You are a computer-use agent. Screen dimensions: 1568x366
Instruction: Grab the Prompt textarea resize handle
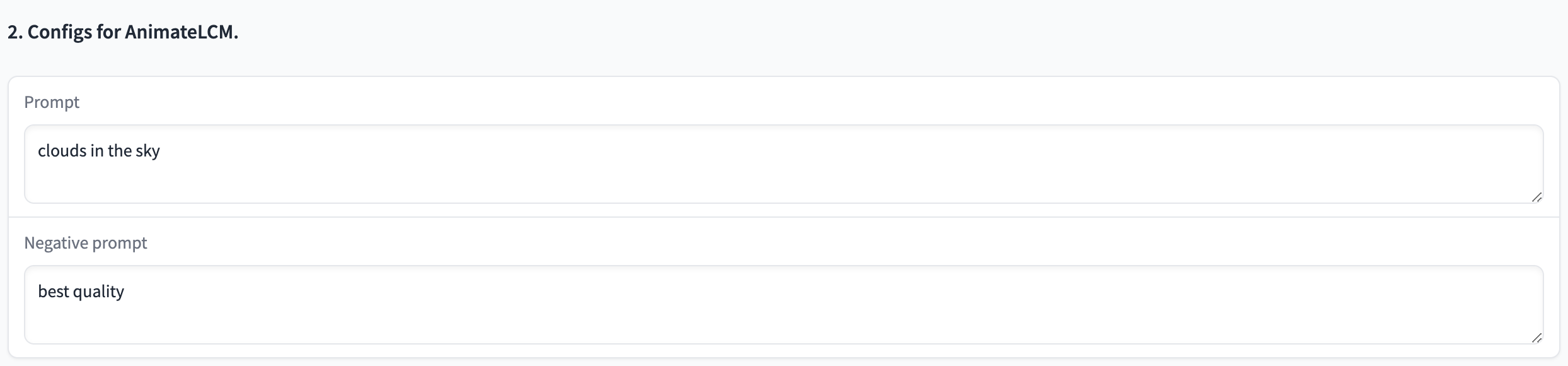[1536, 198]
